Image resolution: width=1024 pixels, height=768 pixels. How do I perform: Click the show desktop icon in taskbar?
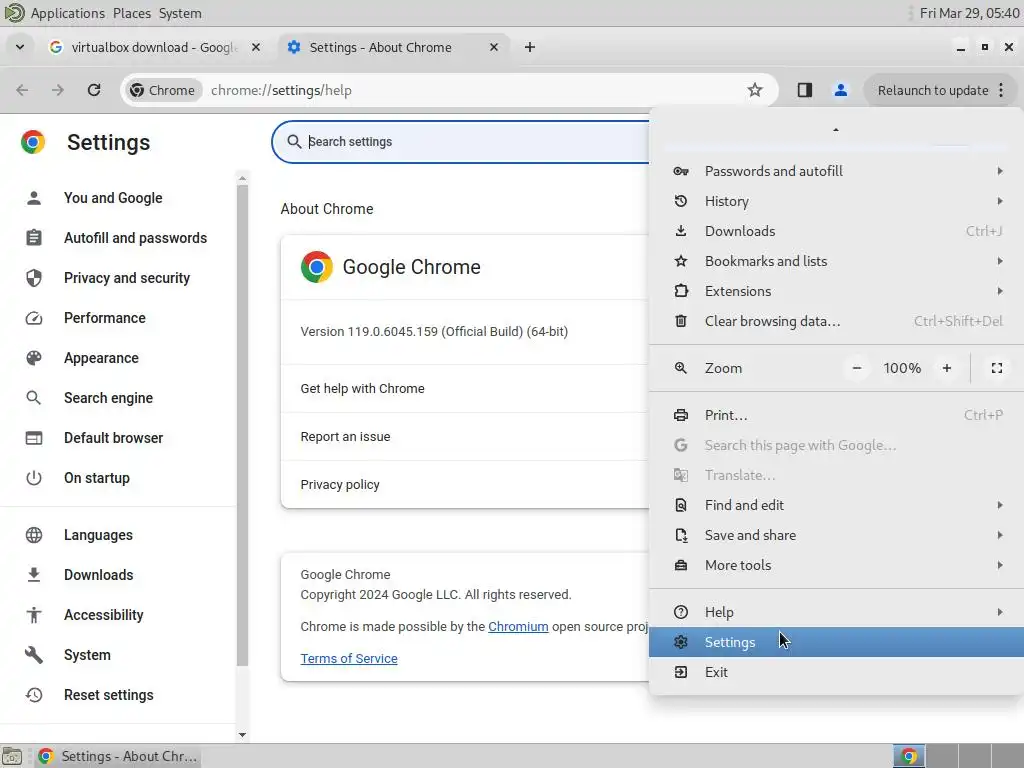coord(12,756)
